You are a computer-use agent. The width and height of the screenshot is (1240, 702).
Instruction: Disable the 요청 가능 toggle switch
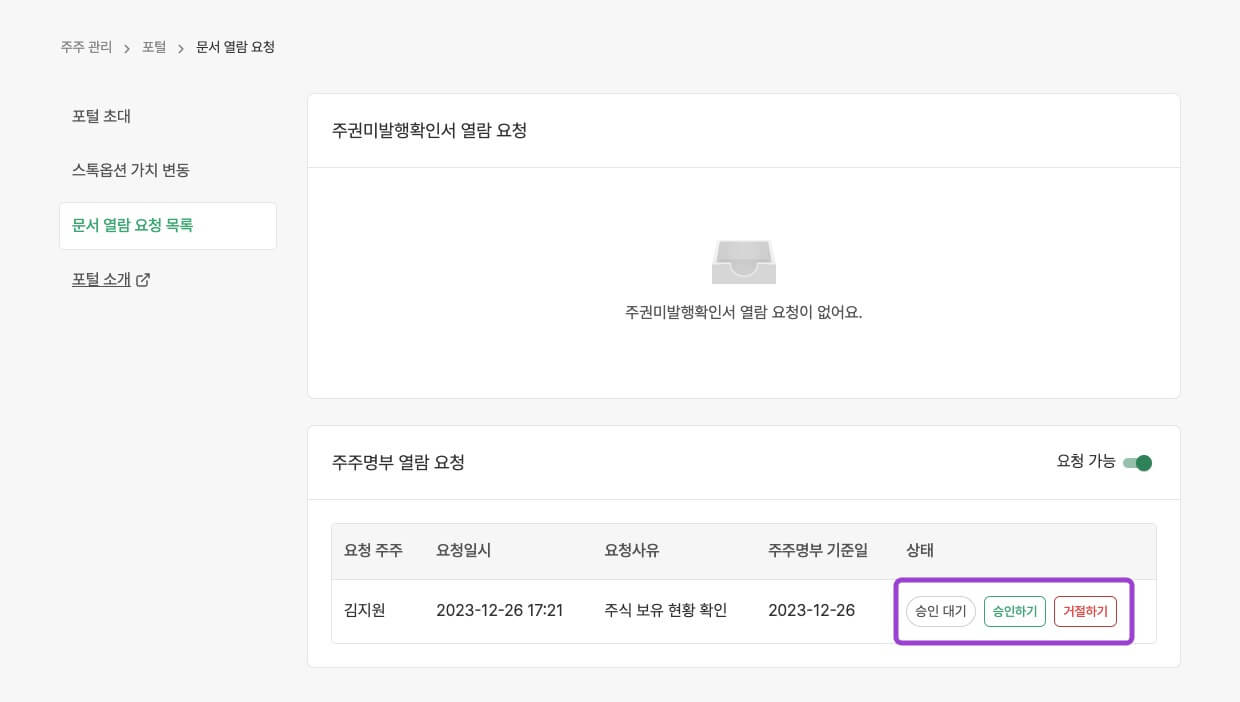tap(1138, 463)
